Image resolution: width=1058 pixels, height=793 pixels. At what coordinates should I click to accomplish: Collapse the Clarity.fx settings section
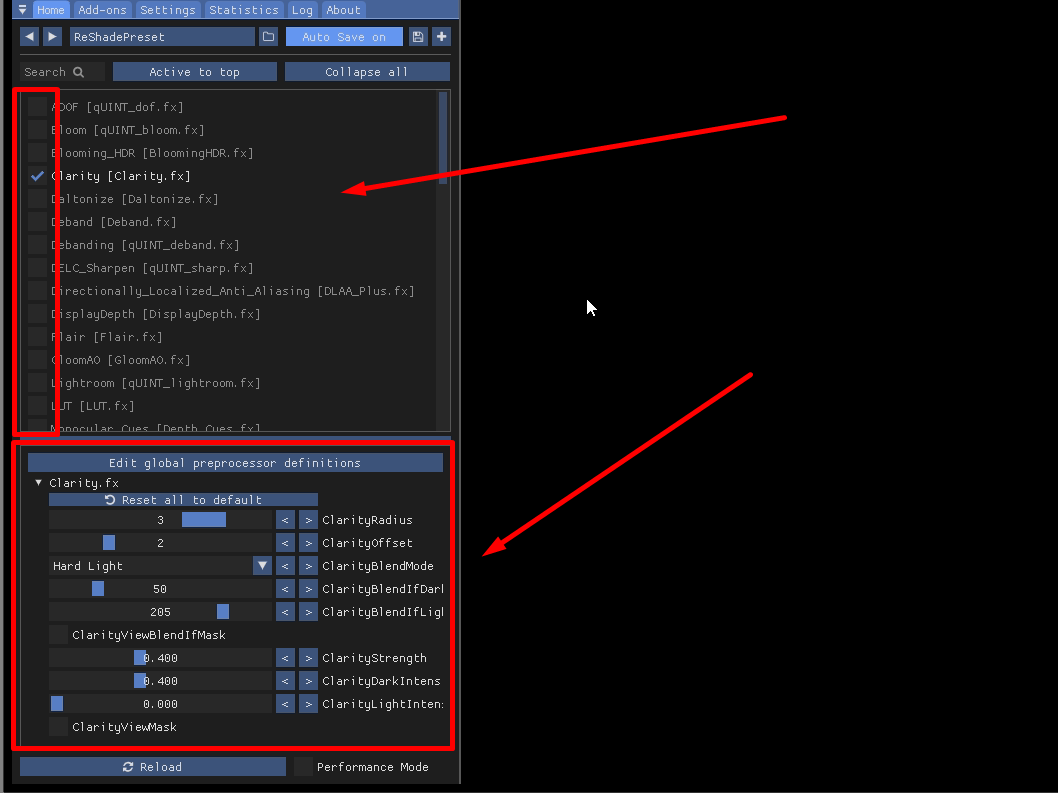pyautogui.click(x=38, y=483)
